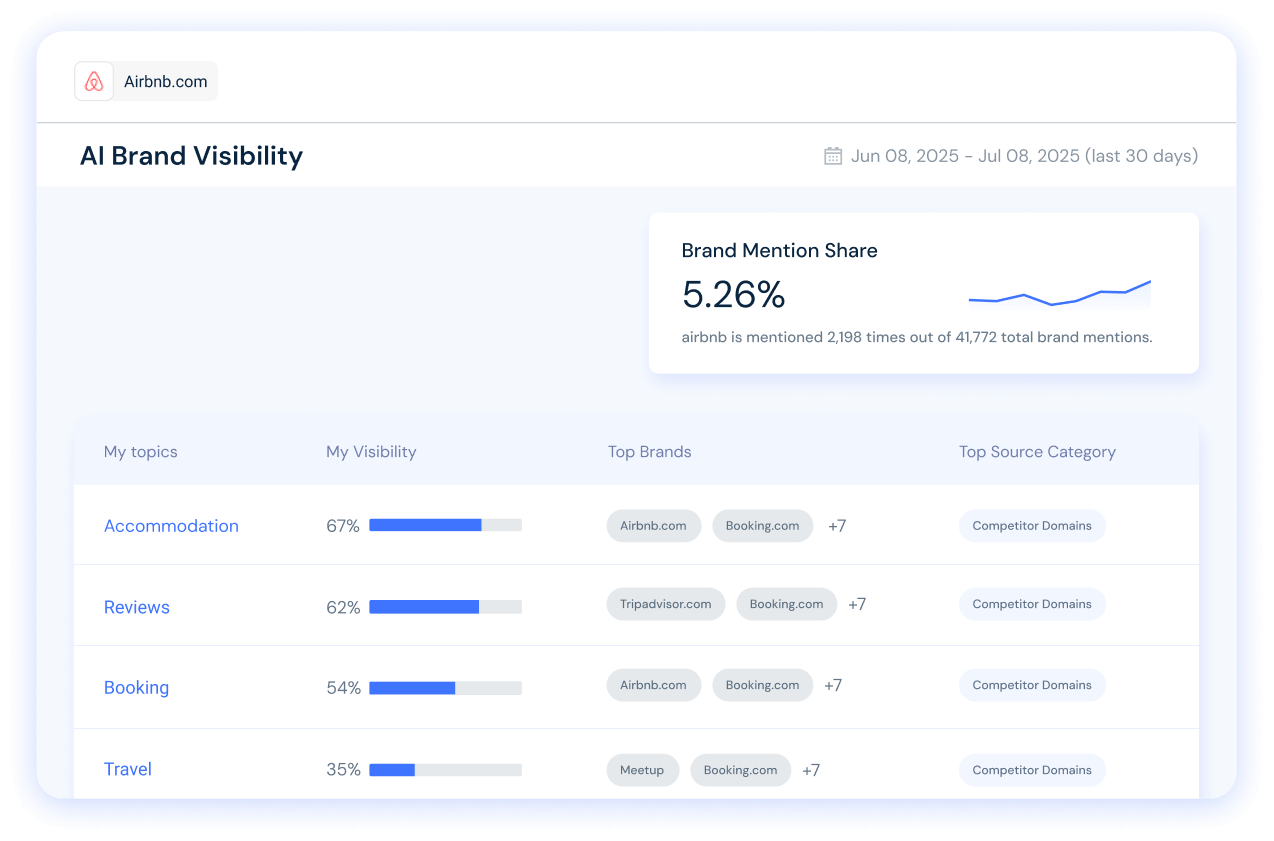Click the My topics column header

point(141,452)
